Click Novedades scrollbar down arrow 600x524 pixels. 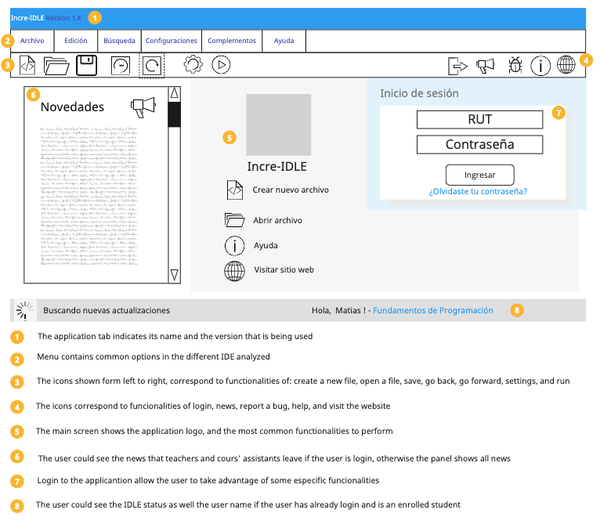pos(174,274)
